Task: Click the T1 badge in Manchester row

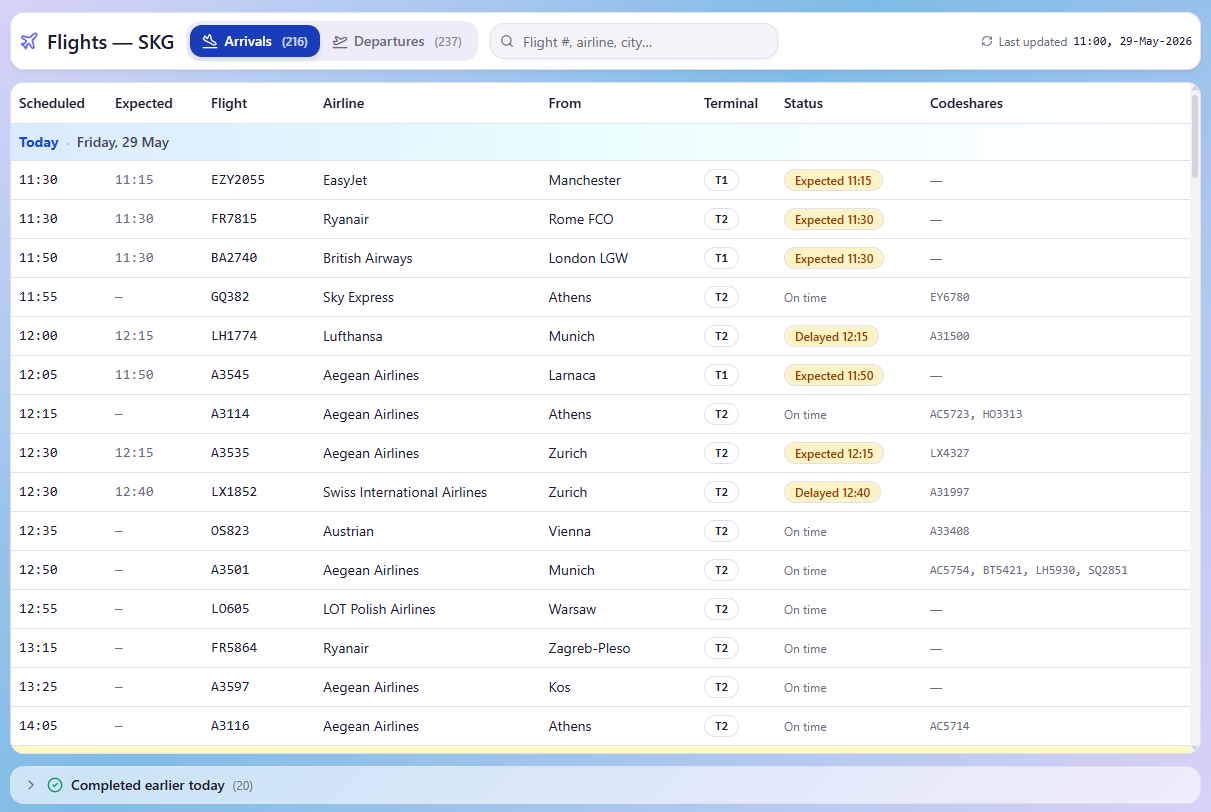Action: 721,180
